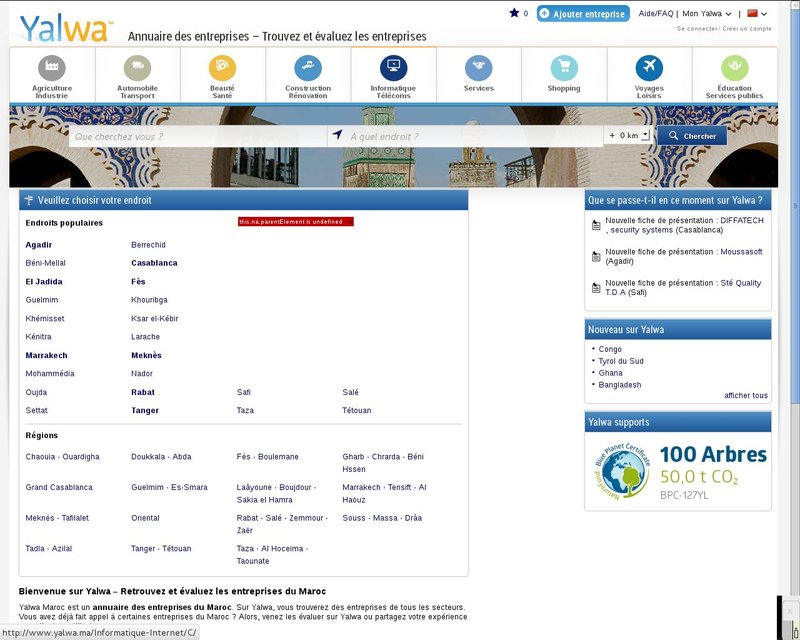Open the Automobile Transport category icon

pyautogui.click(x=137, y=67)
